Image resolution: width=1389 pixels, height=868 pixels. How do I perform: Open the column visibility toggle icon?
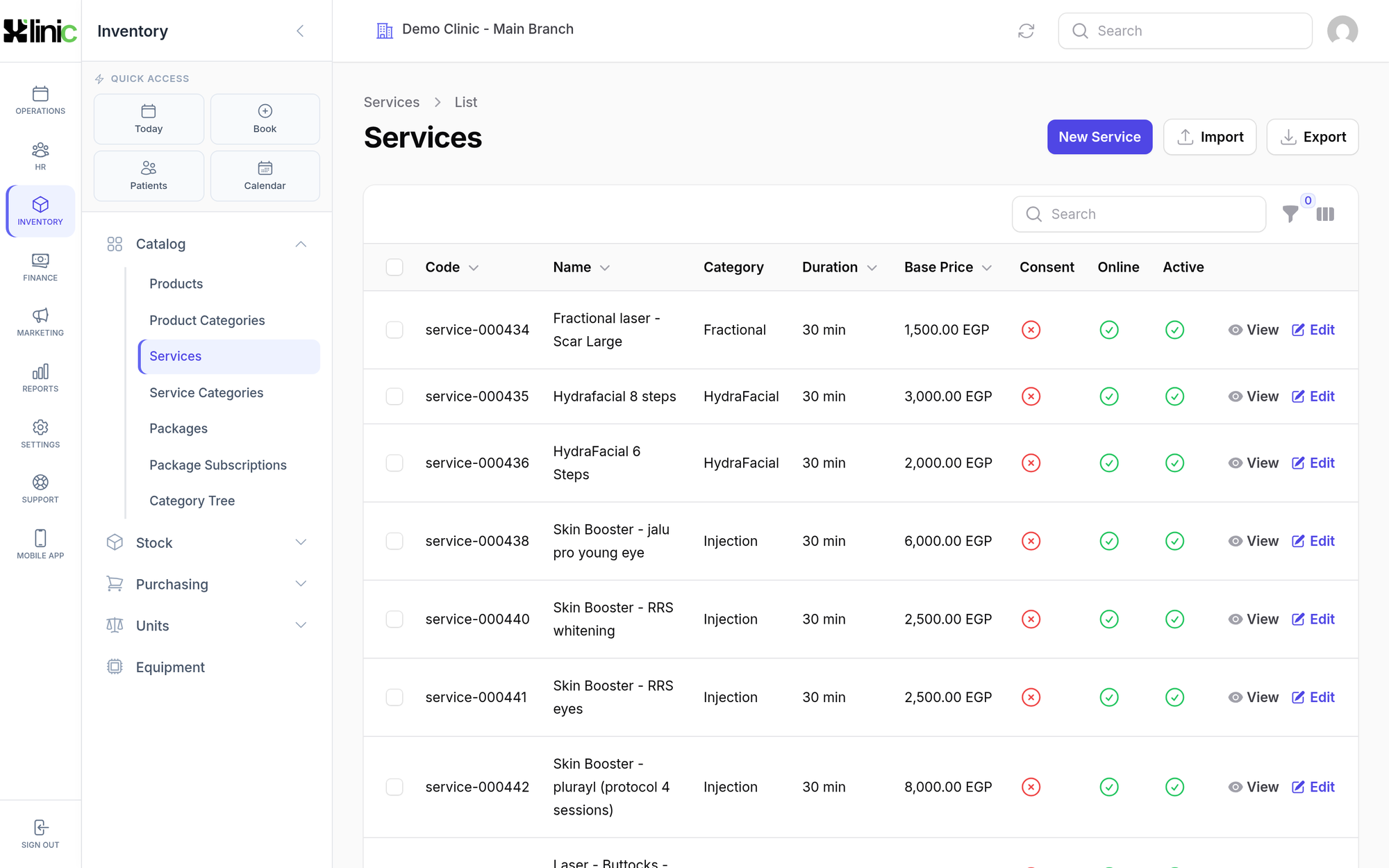[1325, 214]
